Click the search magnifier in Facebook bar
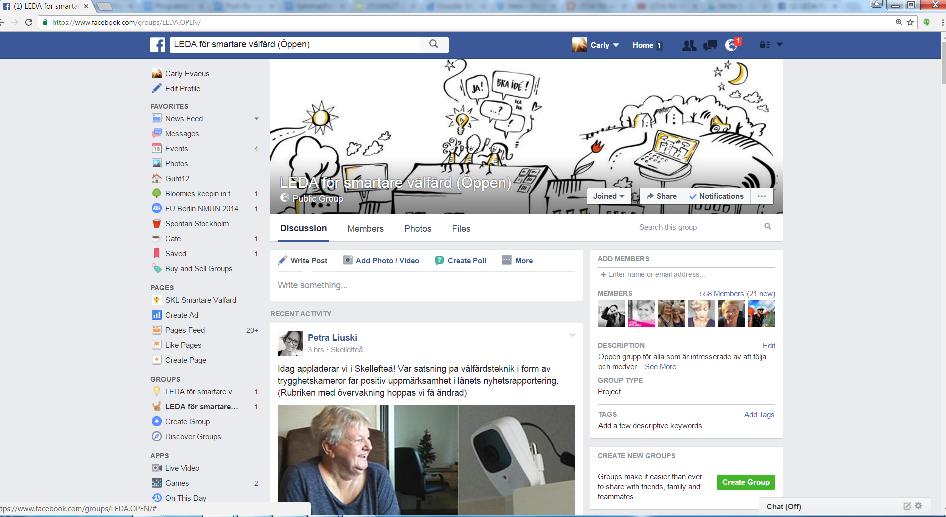This screenshot has height=517, width=946. tap(433, 44)
